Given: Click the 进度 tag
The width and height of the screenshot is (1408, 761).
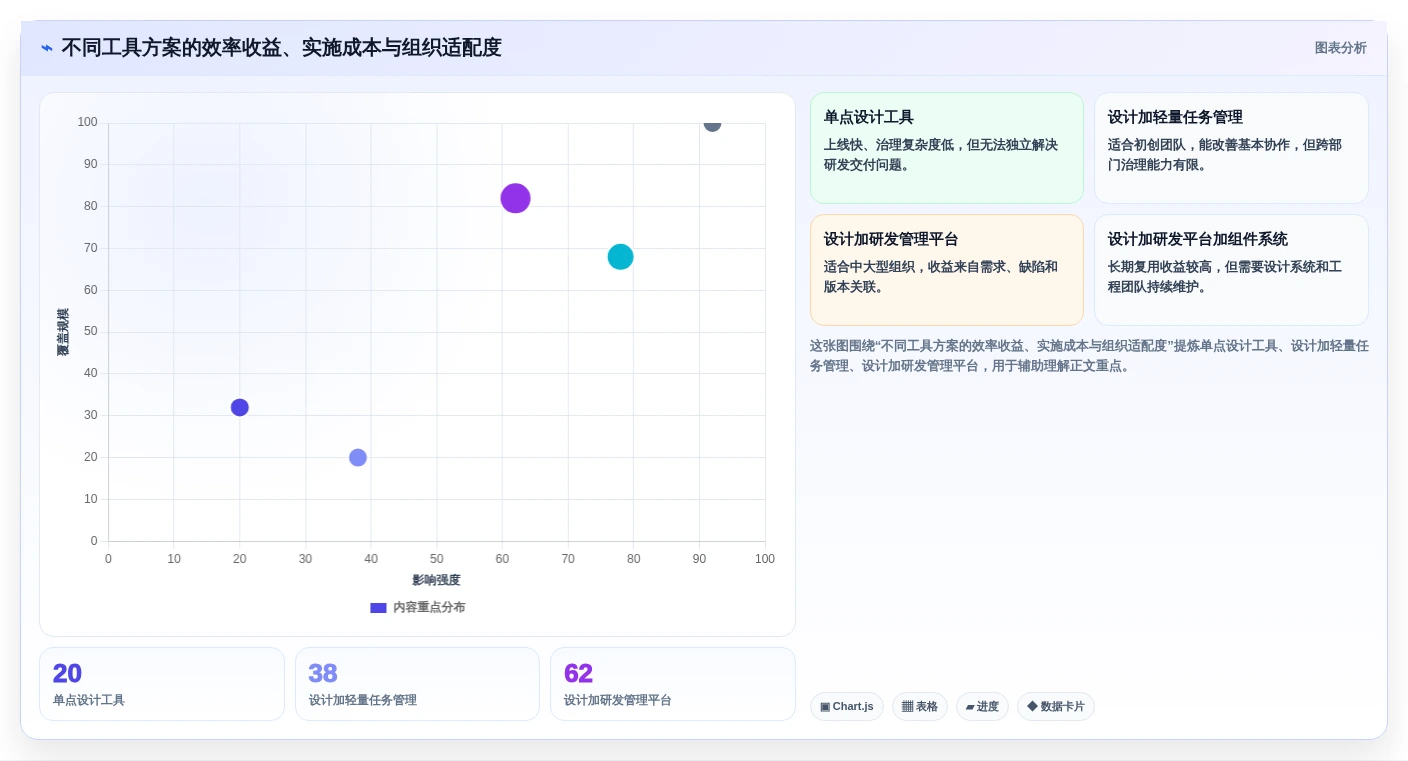Looking at the screenshot, I should 982,707.
